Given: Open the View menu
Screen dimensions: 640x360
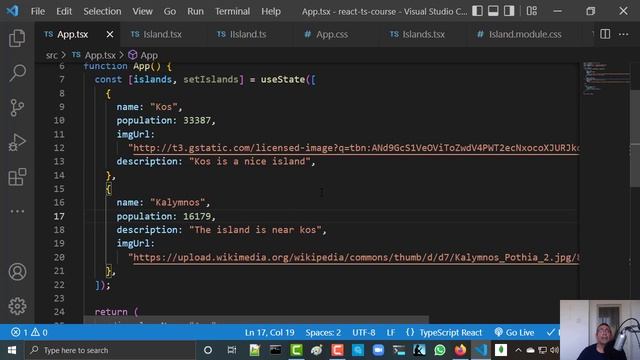Looking at the screenshot, I should [x=142, y=11].
